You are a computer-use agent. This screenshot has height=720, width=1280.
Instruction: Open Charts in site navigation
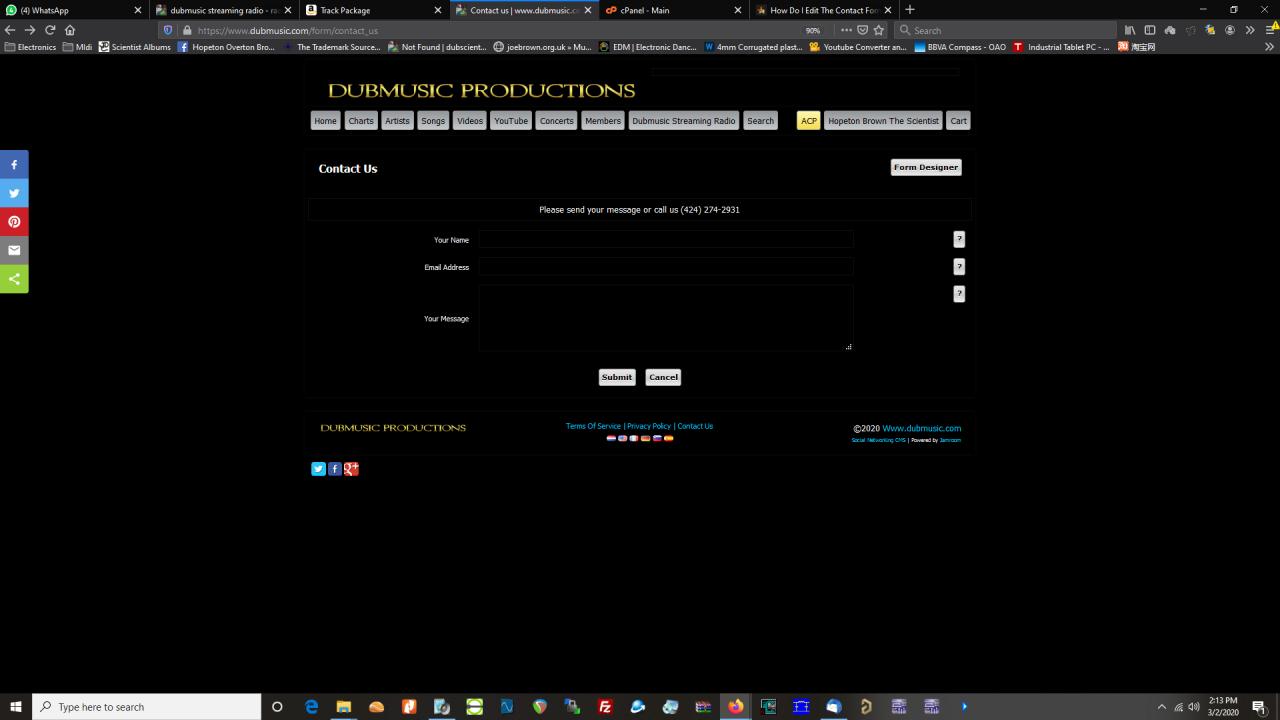[361, 121]
